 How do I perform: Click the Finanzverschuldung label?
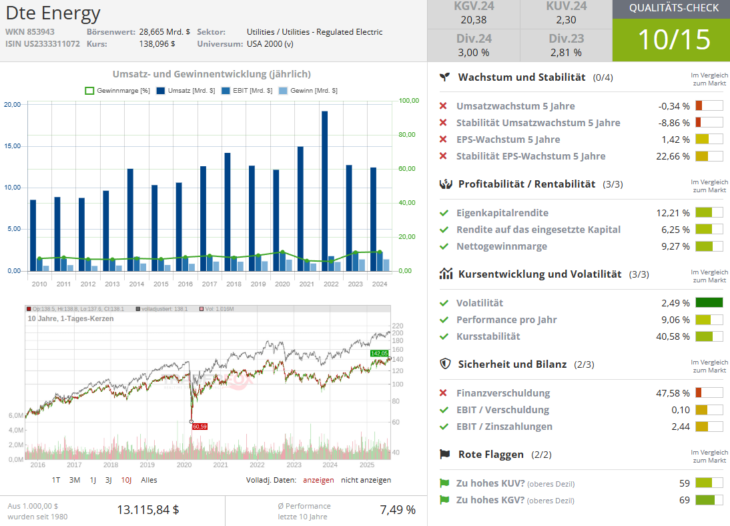(503, 393)
